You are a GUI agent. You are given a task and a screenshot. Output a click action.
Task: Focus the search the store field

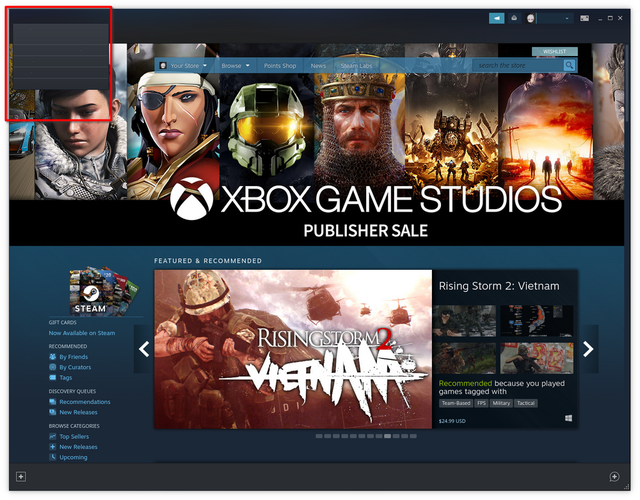(x=518, y=65)
